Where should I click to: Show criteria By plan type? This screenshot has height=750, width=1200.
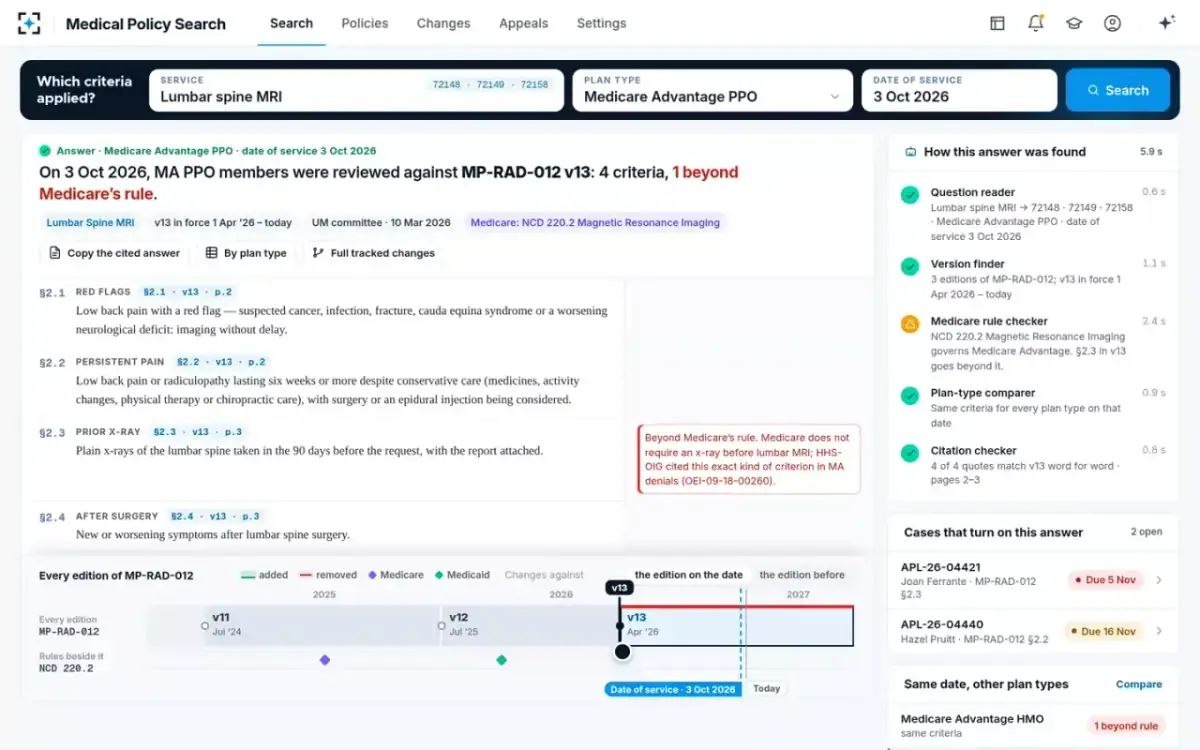point(246,253)
